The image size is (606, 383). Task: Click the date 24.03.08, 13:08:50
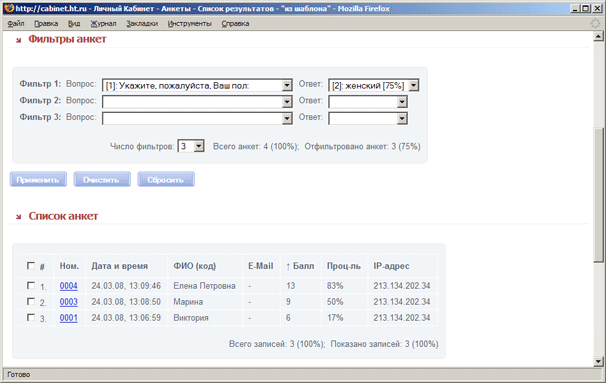tap(126, 301)
